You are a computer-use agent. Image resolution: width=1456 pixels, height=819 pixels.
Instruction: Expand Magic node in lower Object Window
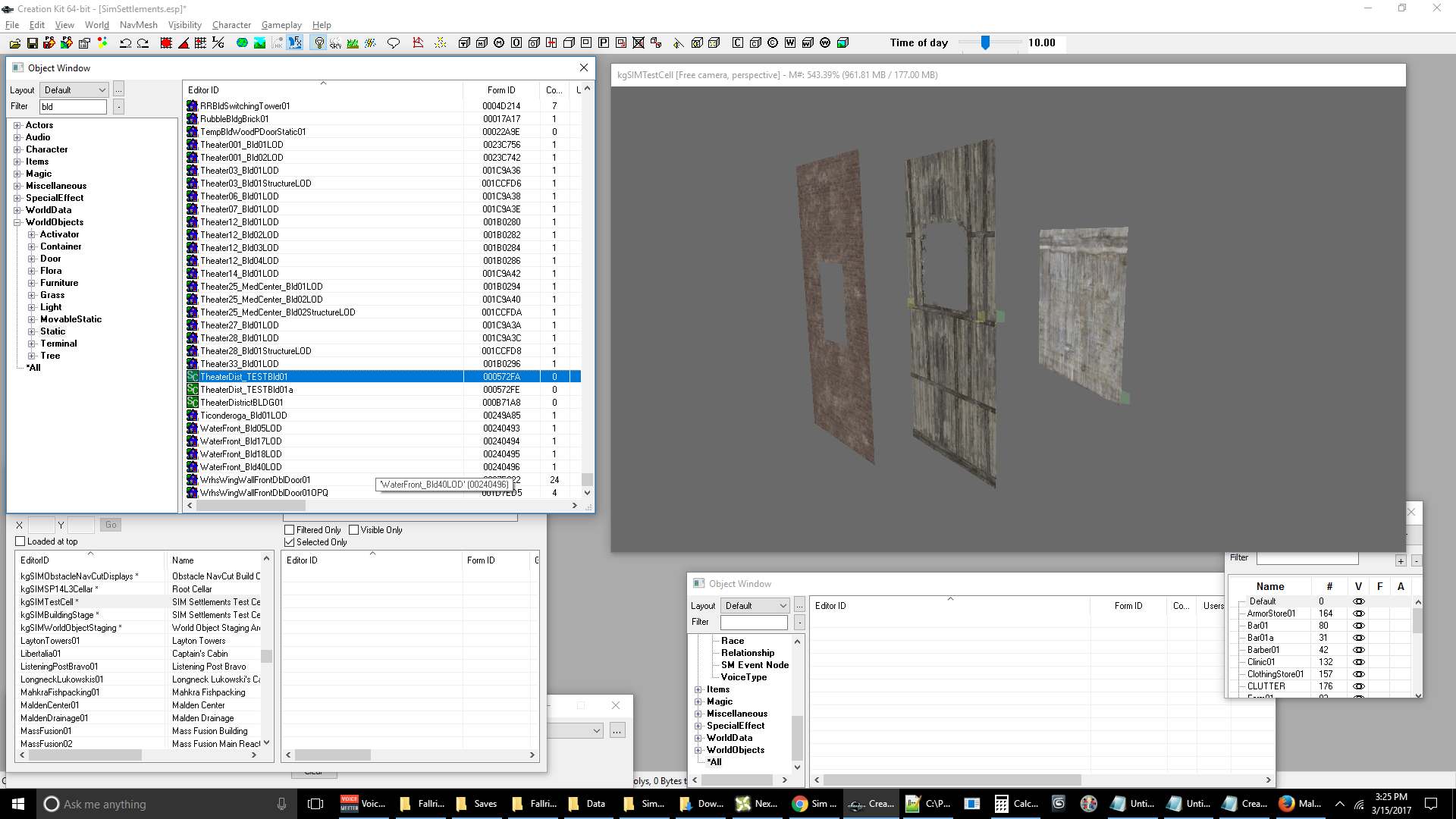(x=698, y=701)
